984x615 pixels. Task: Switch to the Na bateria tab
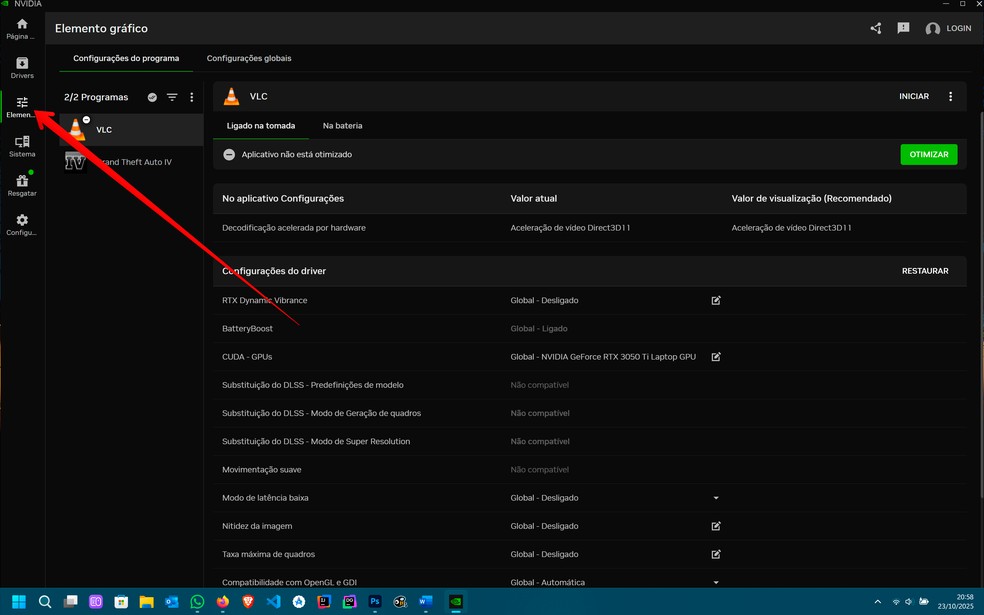point(342,126)
